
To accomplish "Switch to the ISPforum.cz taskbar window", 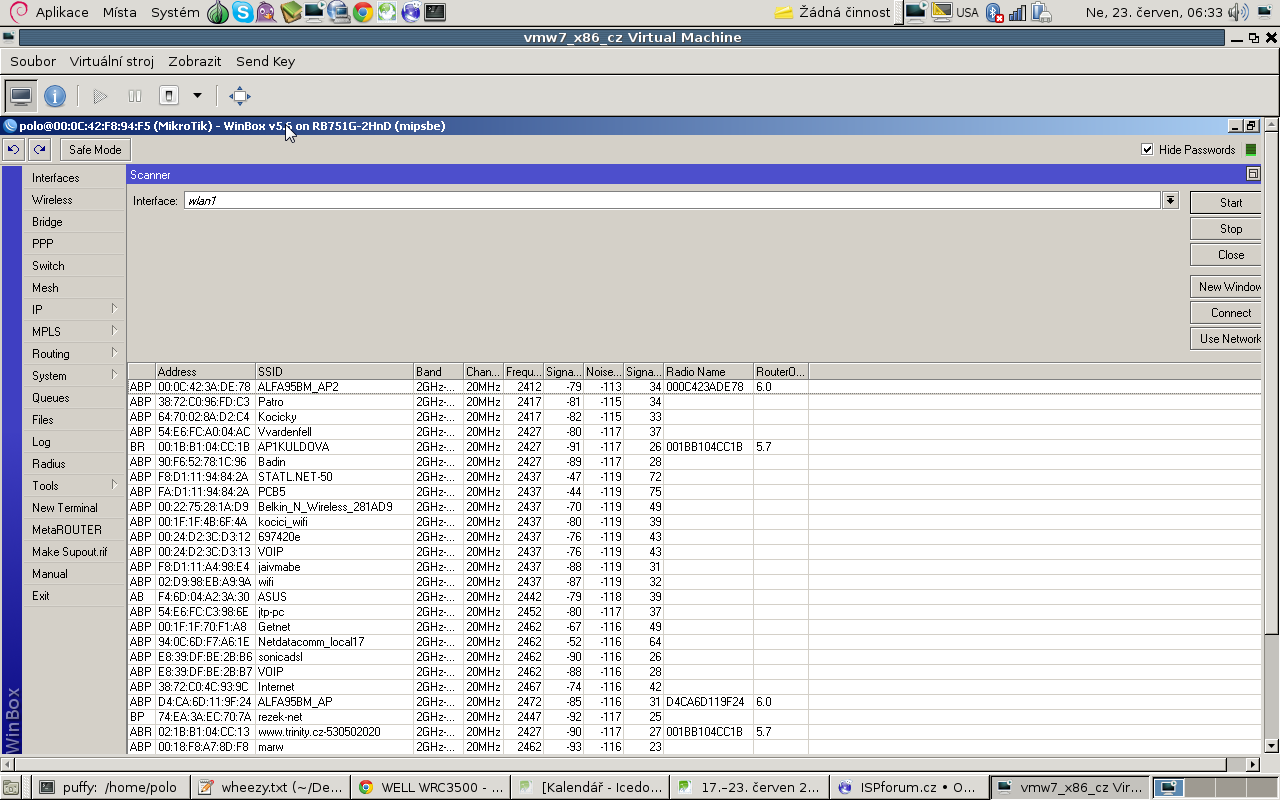I will (x=908, y=787).
